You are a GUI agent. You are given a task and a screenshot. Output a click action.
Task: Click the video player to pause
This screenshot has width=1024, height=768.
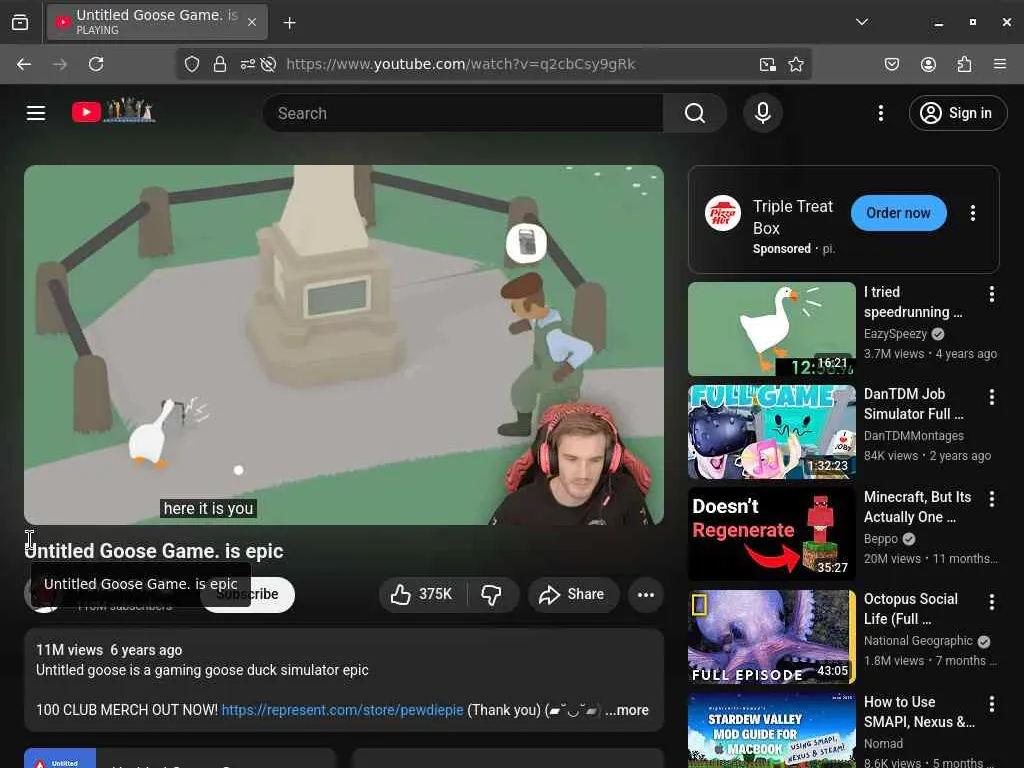click(344, 345)
